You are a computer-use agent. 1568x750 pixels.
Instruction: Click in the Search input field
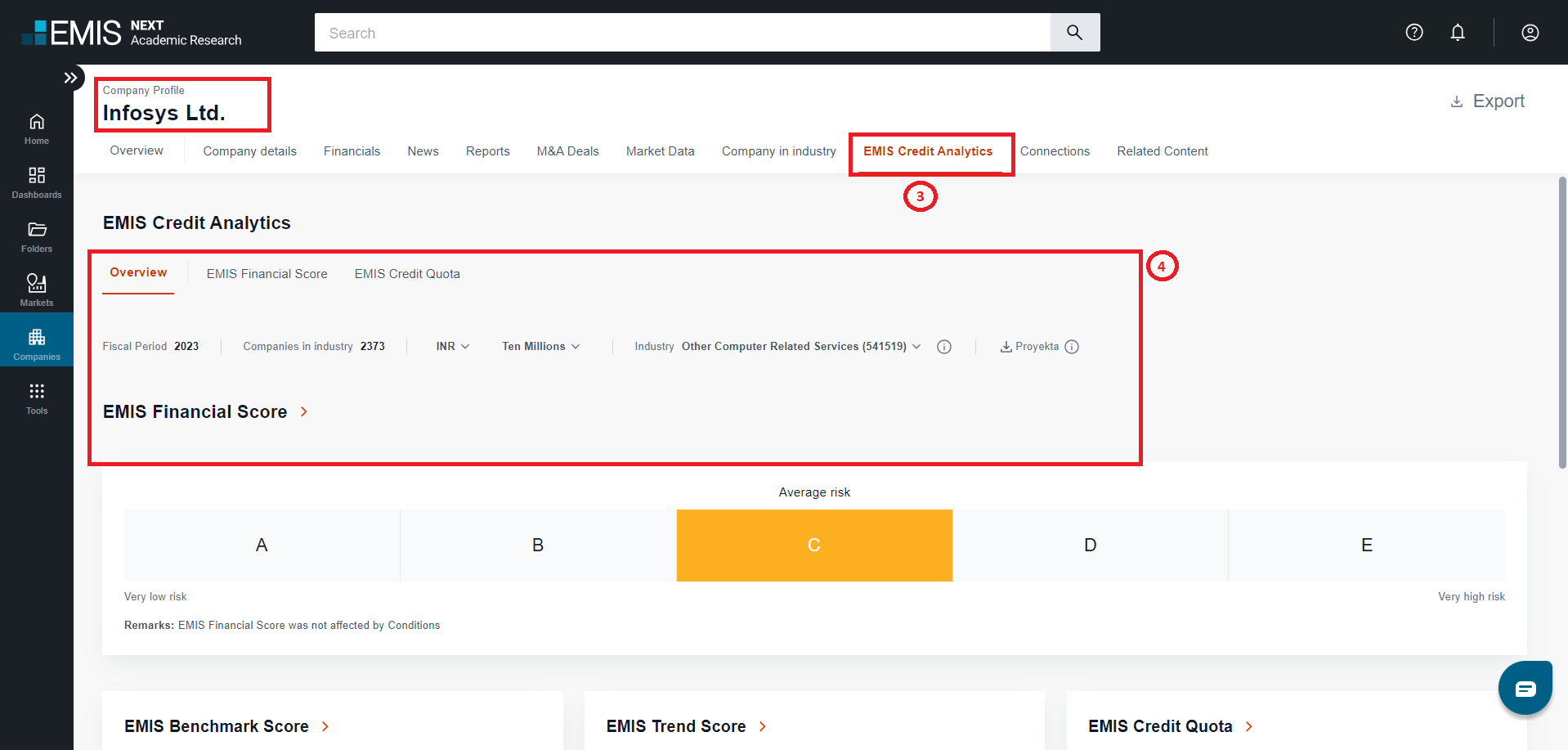pos(683,33)
